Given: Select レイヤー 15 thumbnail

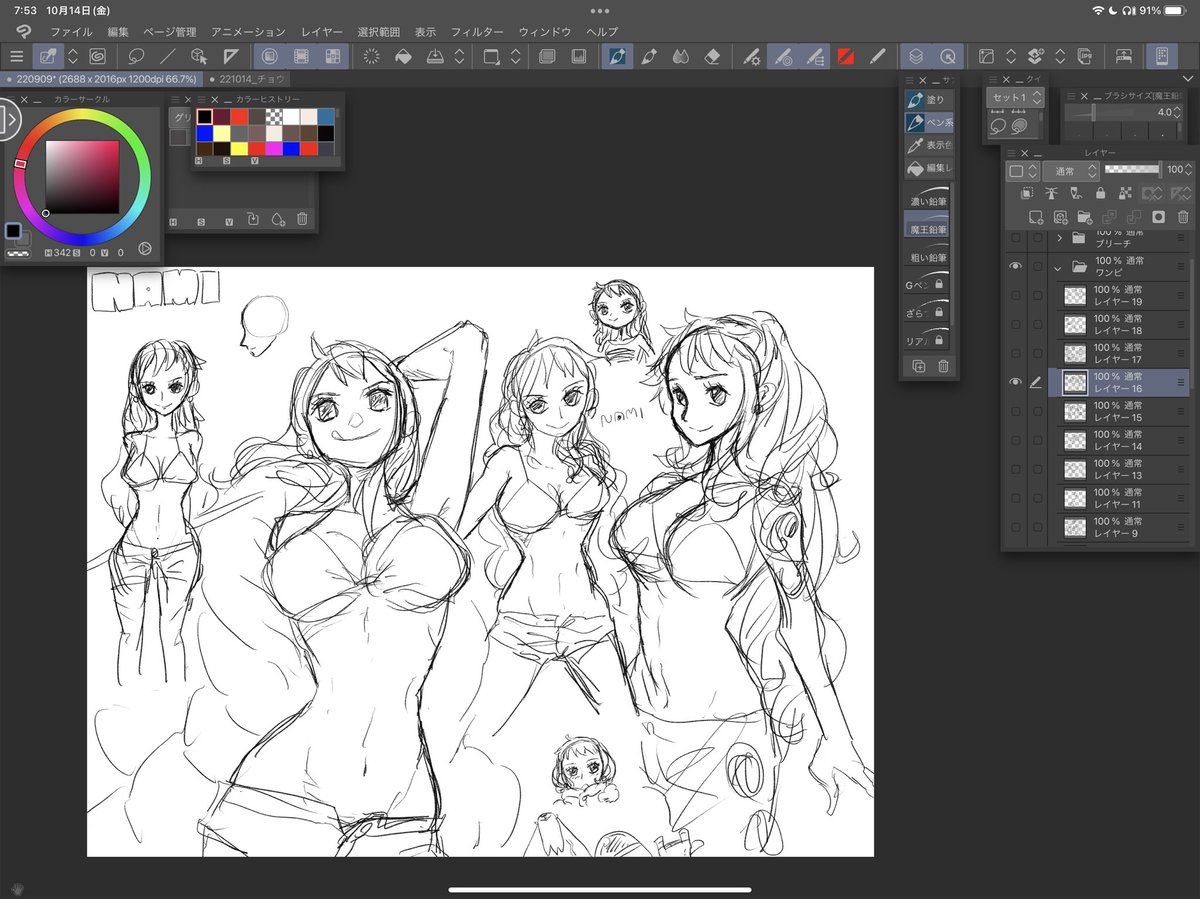Looking at the screenshot, I should pyautogui.click(x=1075, y=411).
